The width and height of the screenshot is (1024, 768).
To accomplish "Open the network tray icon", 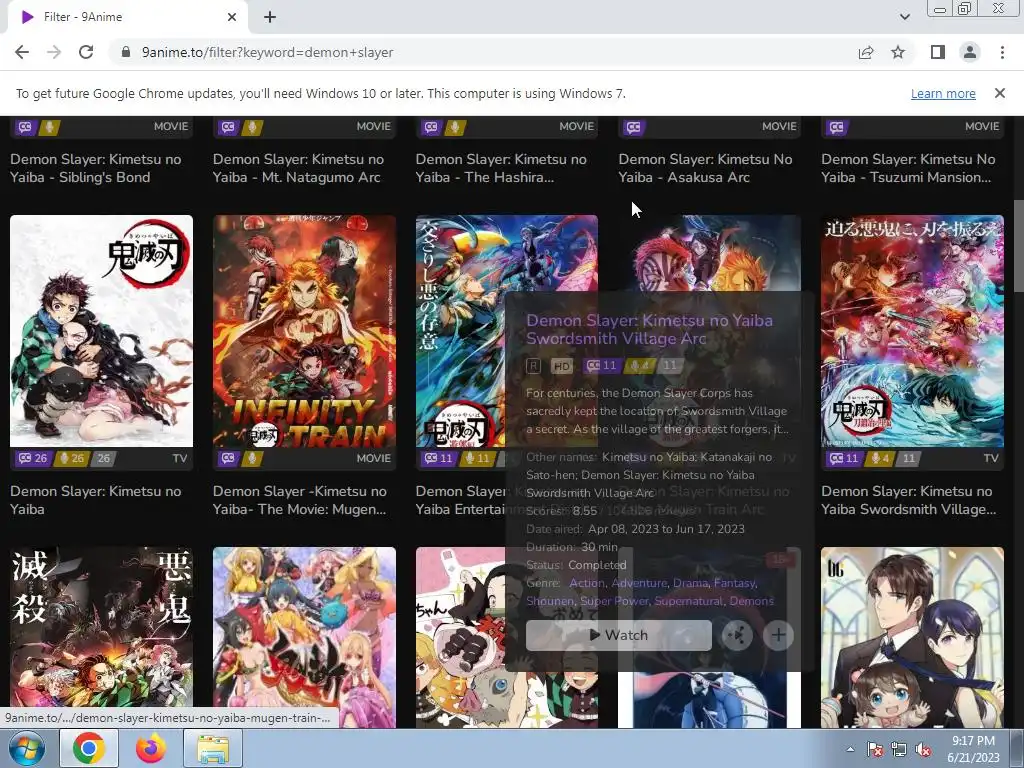I will (899, 749).
